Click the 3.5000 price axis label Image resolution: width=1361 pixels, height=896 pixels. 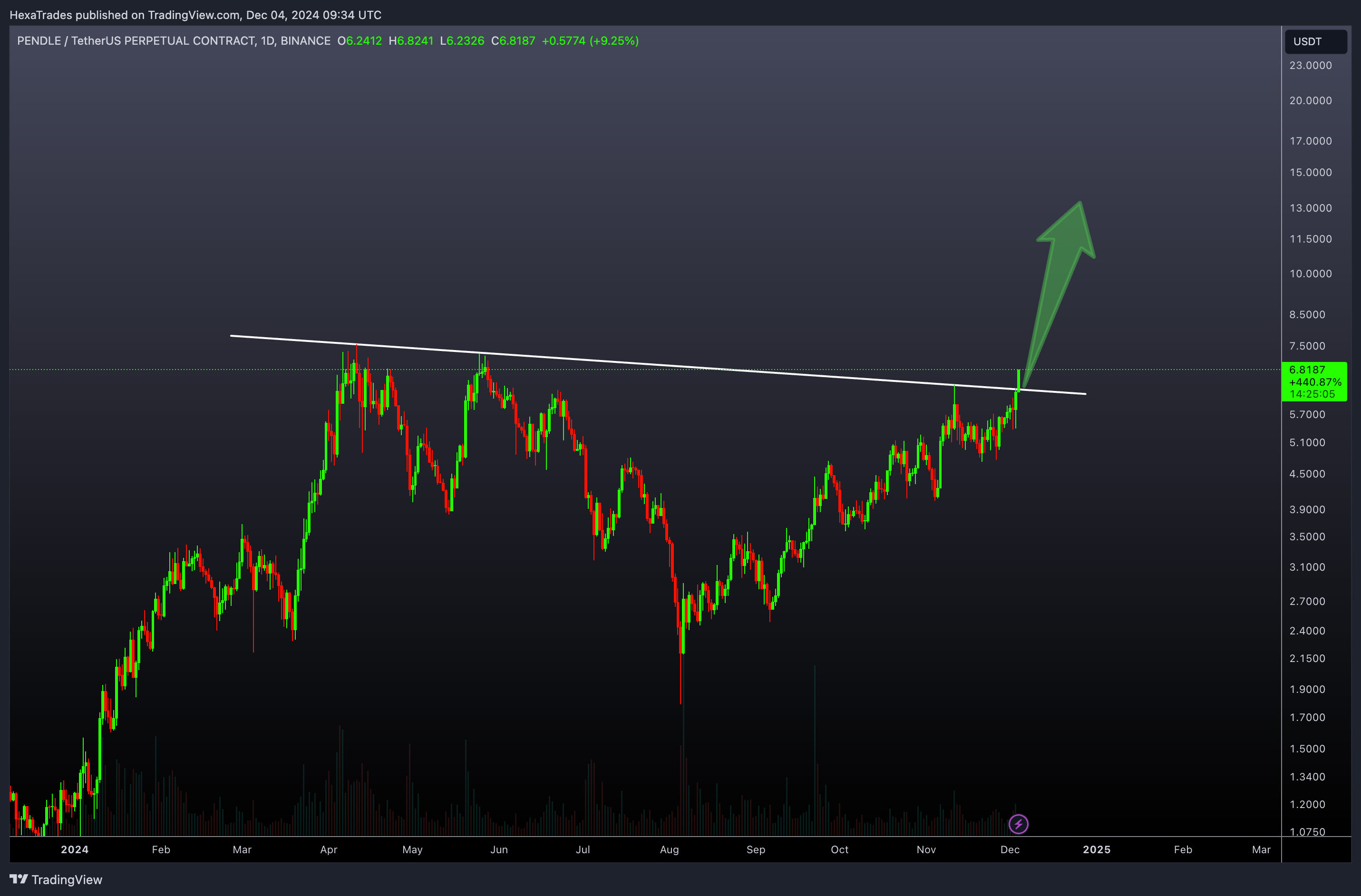1307,536
